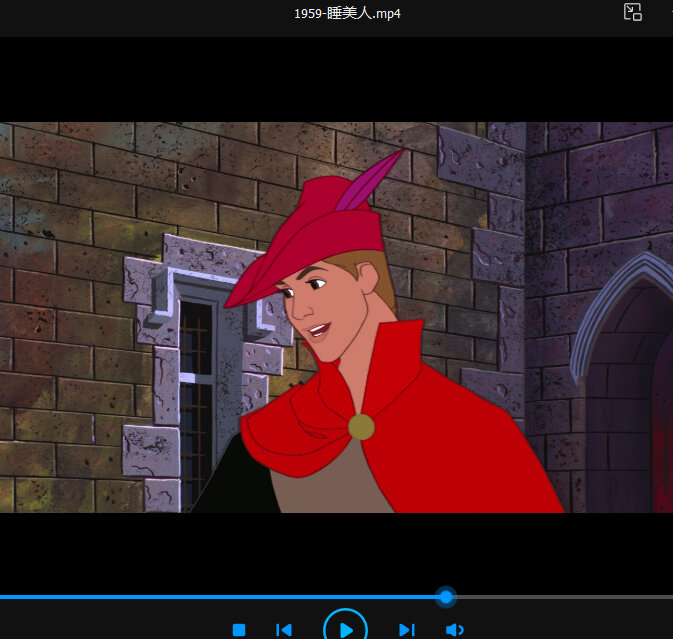Image resolution: width=673 pixels, height=639 pixels.
Task: Switch to mini player mode icon
Action: [x=633, y=12]
